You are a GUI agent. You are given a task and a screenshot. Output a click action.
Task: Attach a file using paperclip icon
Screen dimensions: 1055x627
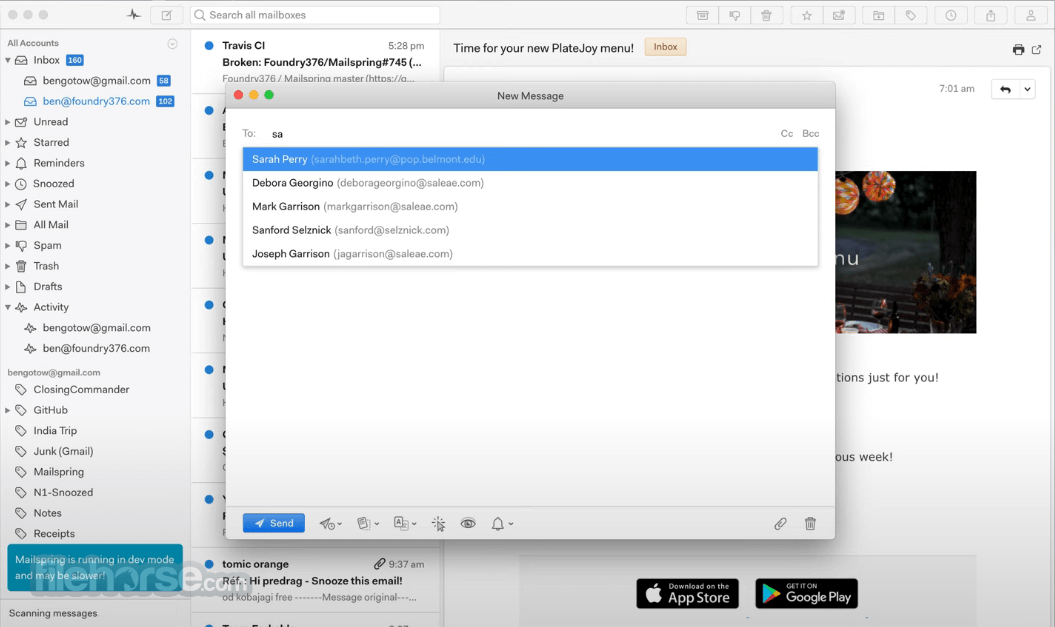point(780,523)
